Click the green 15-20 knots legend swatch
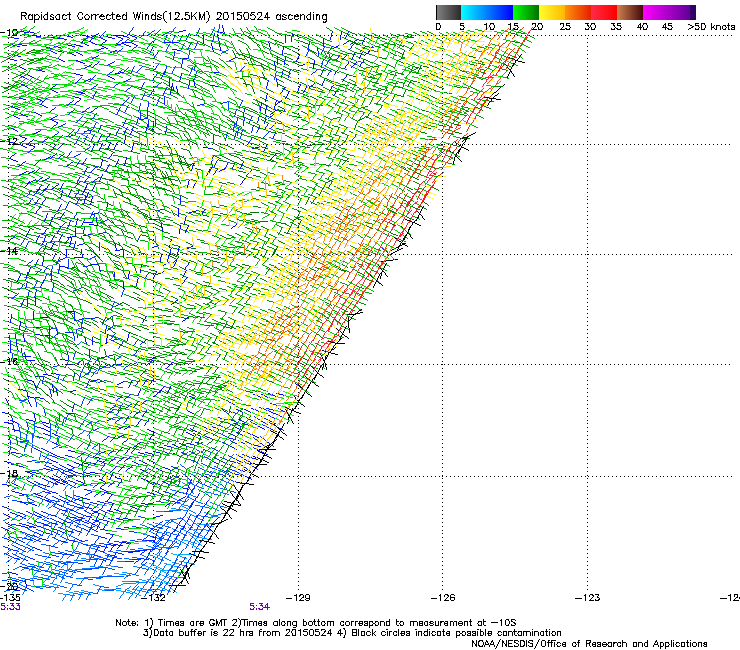The height and width of the screenshot is (650, 740). click(526, 12)
